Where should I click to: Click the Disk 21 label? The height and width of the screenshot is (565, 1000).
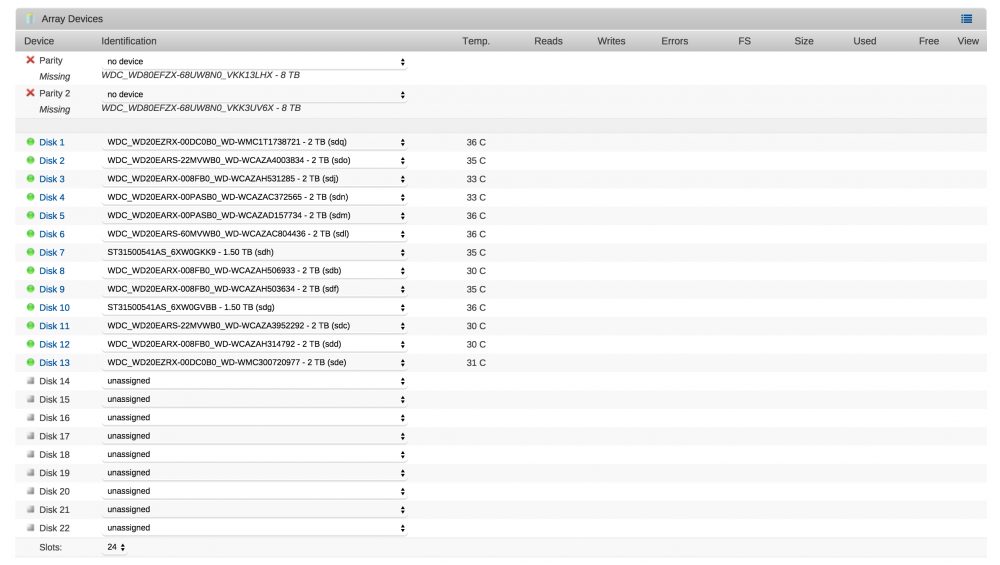click(x=54, y=510)
